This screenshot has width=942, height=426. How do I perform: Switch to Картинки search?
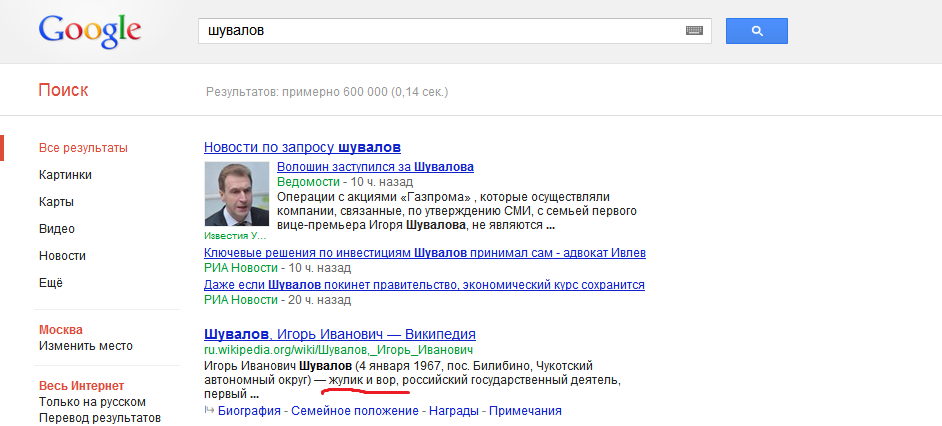pos(65,175)
